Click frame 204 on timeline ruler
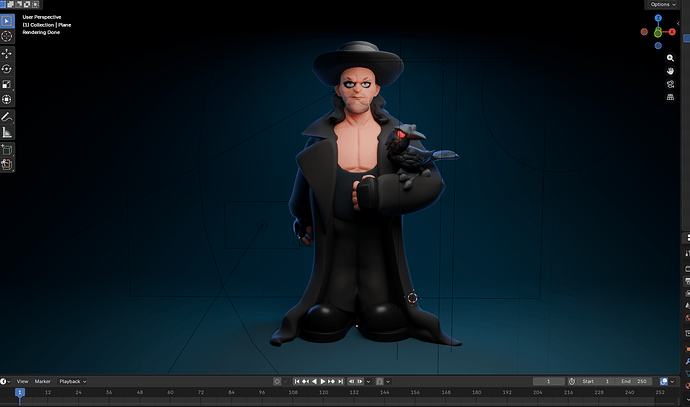 coord(537,392)
